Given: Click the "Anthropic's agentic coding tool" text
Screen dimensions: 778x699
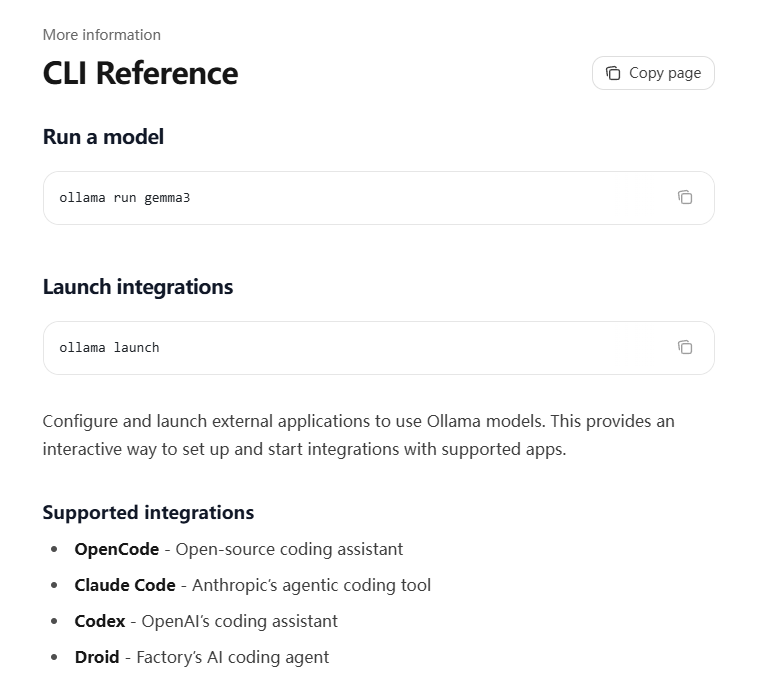Looking at the screenshot, I should click(x=311, y=585).
